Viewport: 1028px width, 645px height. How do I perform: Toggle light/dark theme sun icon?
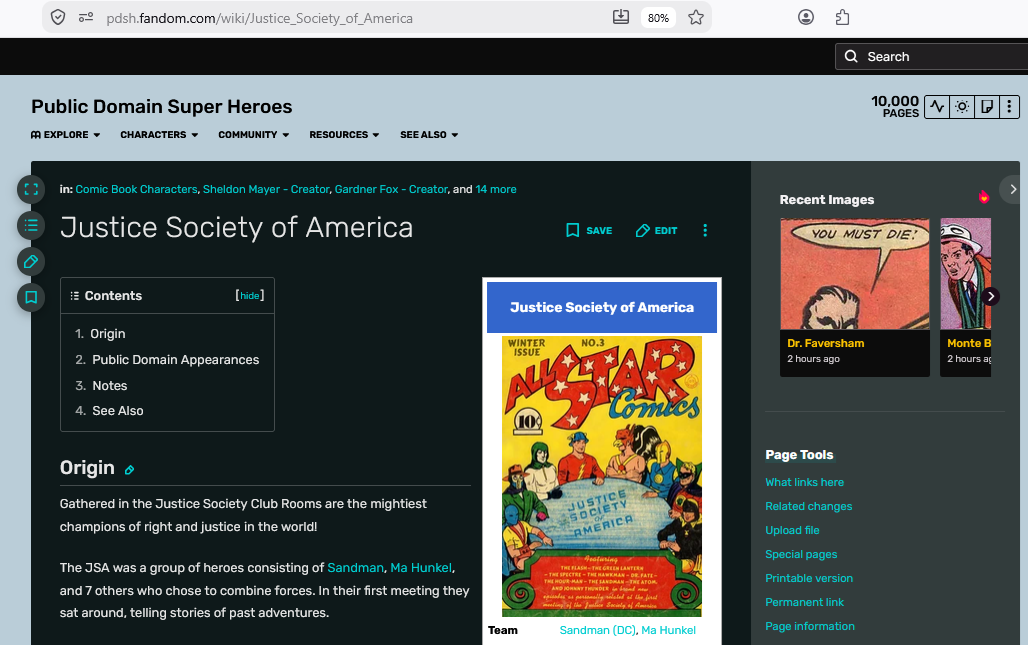962,106
